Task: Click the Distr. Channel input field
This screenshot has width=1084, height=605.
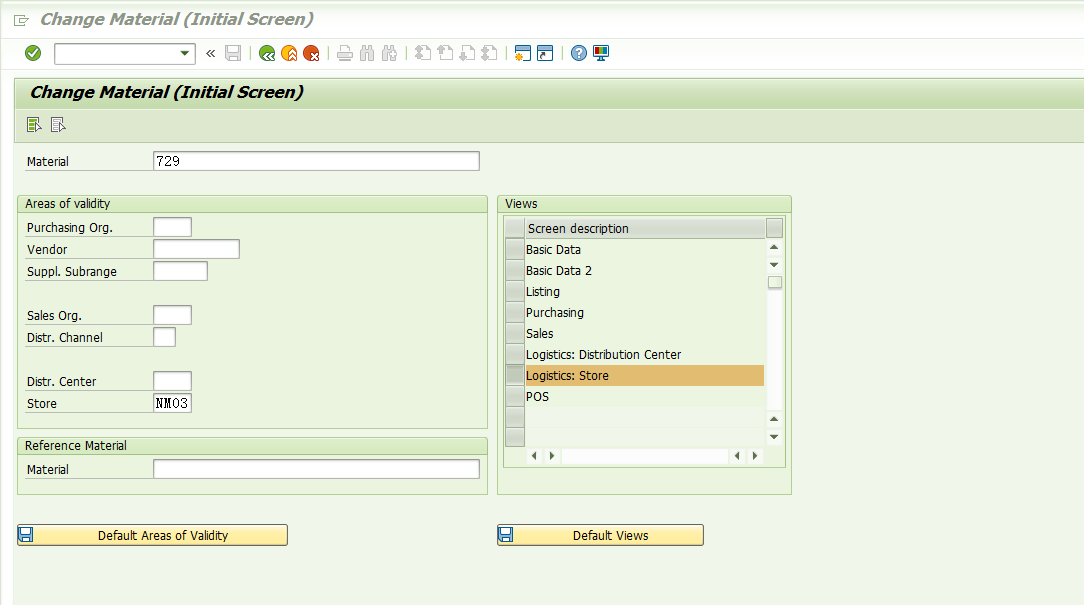Action: point(165,337)
